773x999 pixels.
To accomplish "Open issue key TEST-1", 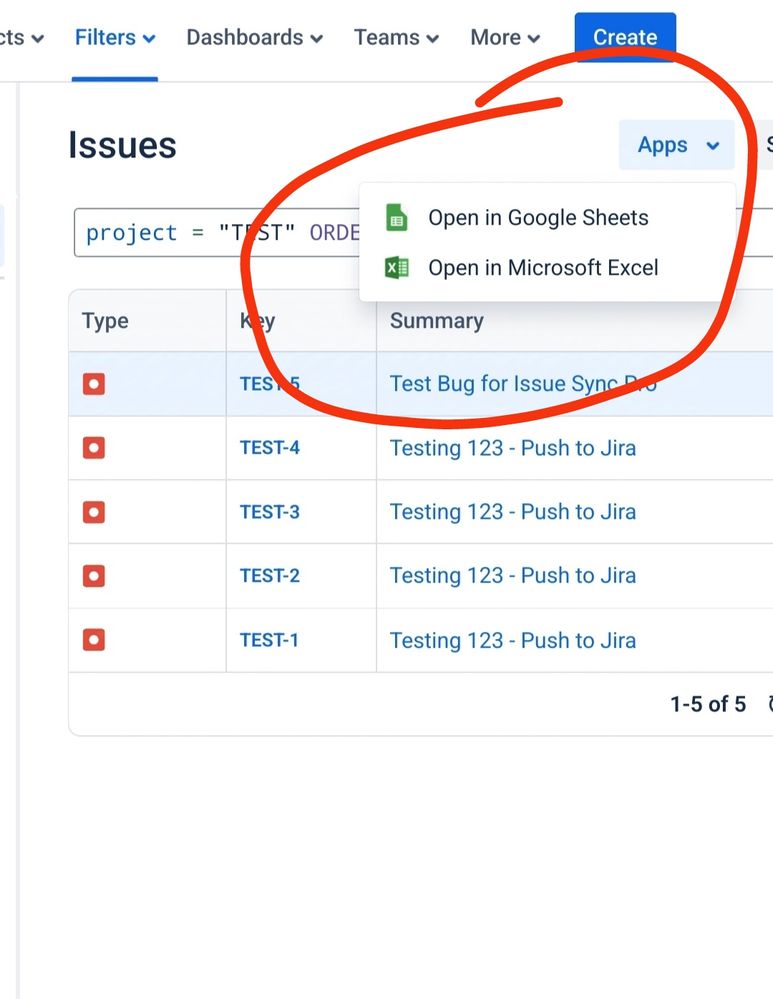I will tap(269, 640).
